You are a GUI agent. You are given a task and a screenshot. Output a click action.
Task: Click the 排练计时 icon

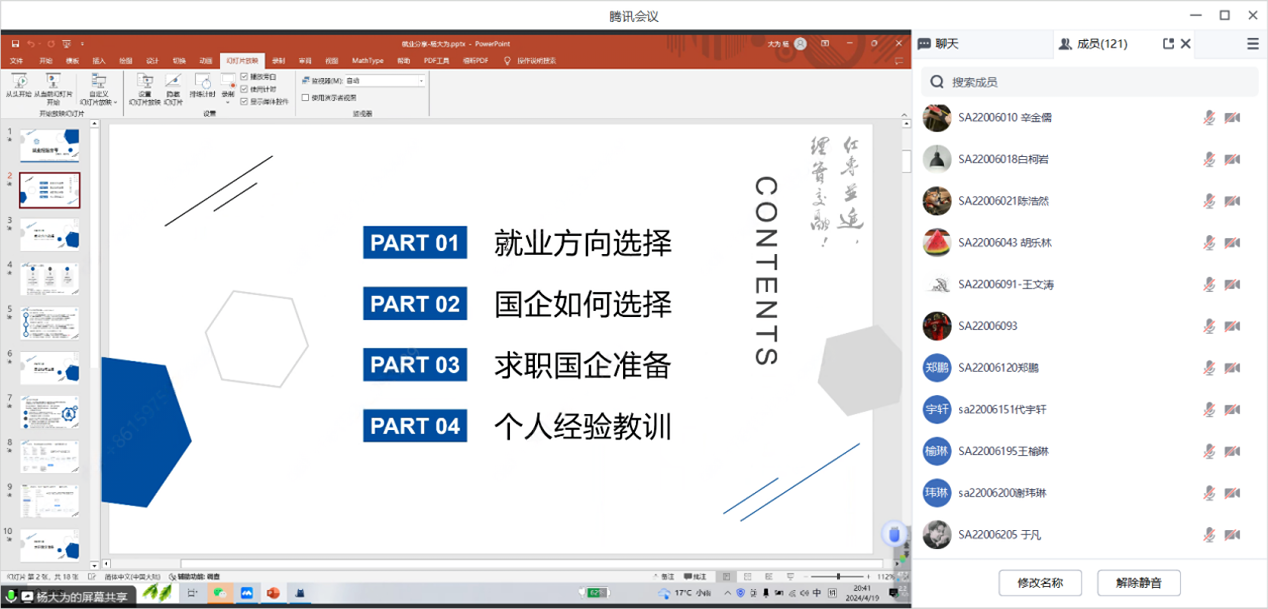(203, 82)
